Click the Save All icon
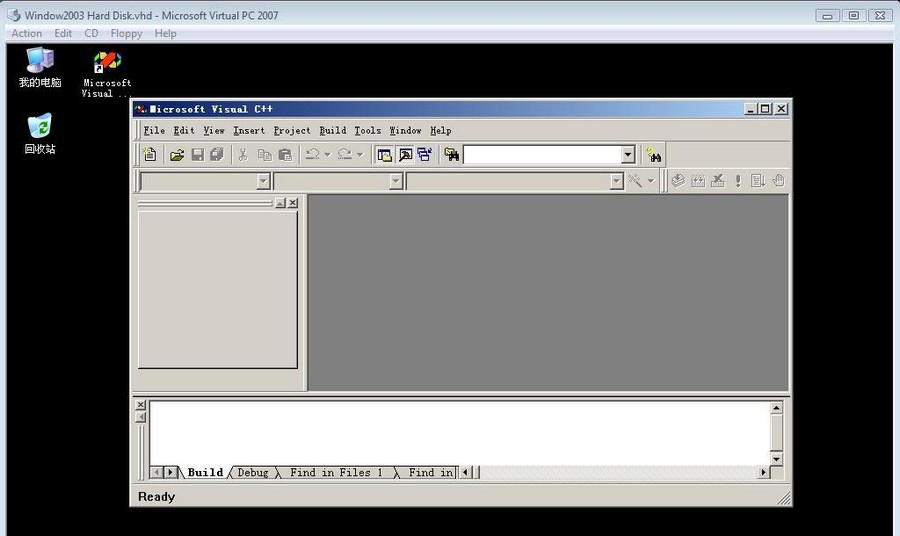 point(216,154)
